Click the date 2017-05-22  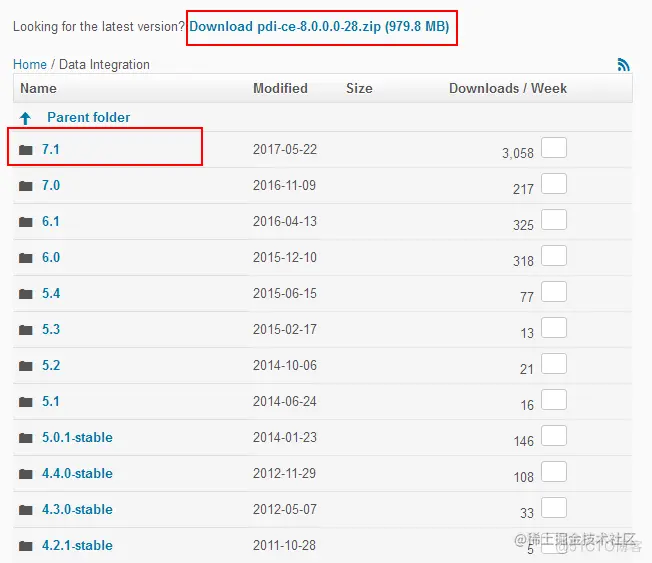tap(285, 149)
